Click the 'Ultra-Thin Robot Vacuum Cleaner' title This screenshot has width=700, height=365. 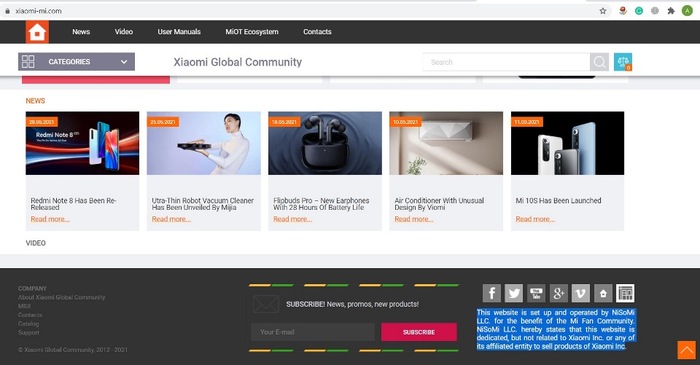203,204
